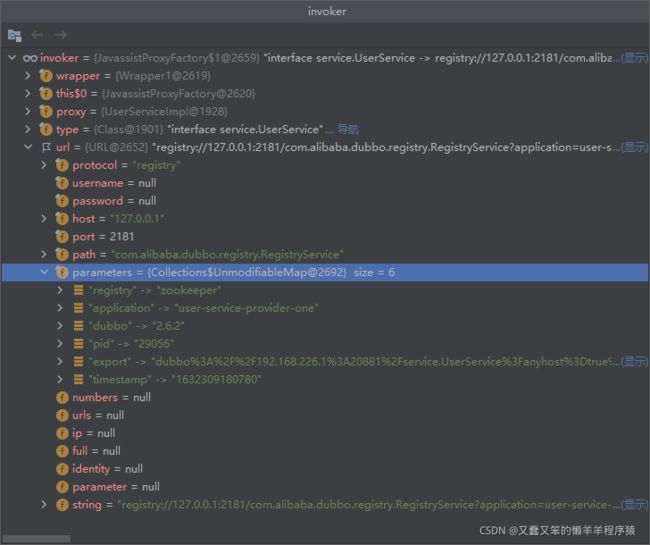Click the field icon beside path

62,254
